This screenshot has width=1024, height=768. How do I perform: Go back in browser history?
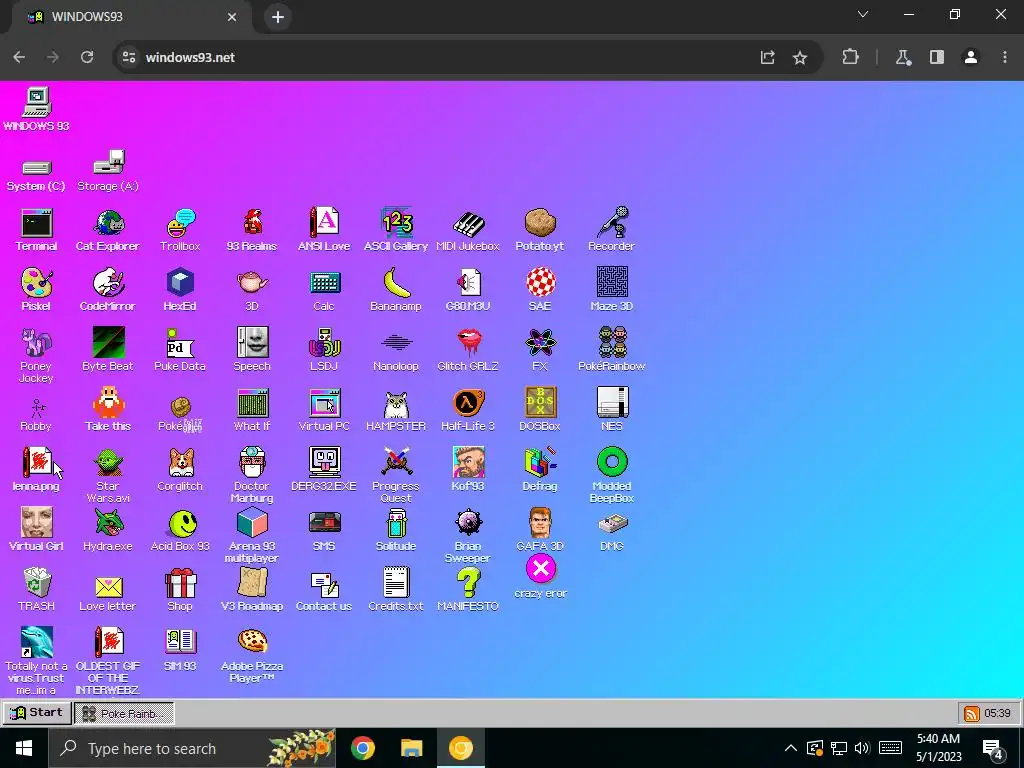[19, 57]
